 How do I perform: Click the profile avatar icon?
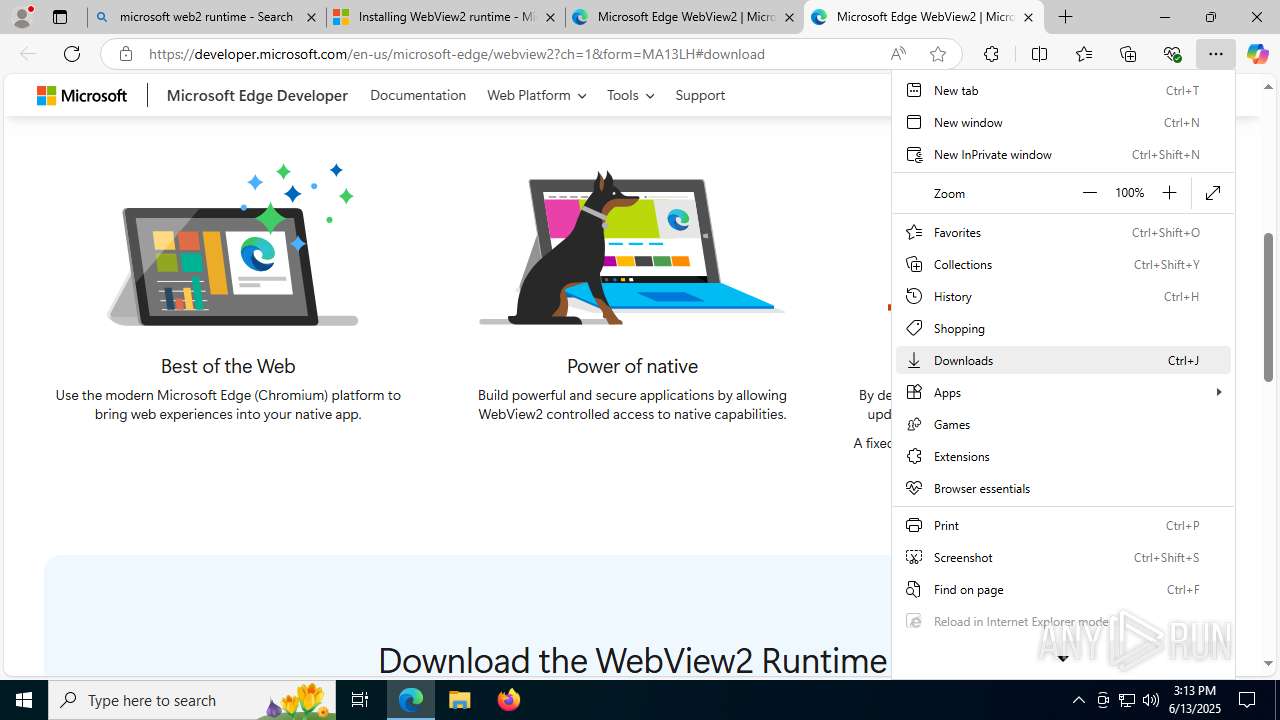(x=22, y=17)
